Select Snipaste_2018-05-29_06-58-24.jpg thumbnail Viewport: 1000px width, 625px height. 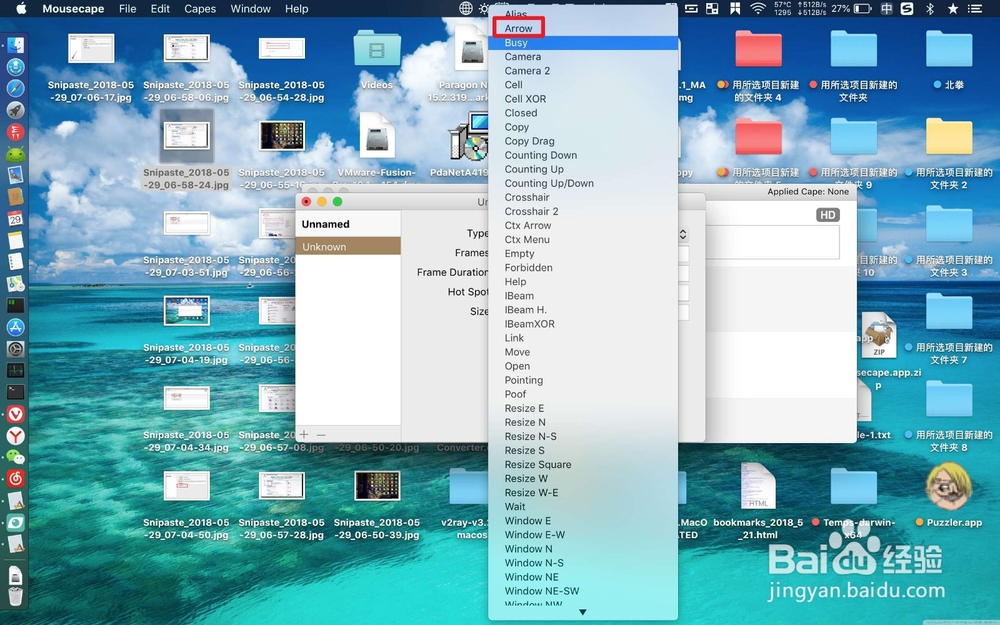186,136
